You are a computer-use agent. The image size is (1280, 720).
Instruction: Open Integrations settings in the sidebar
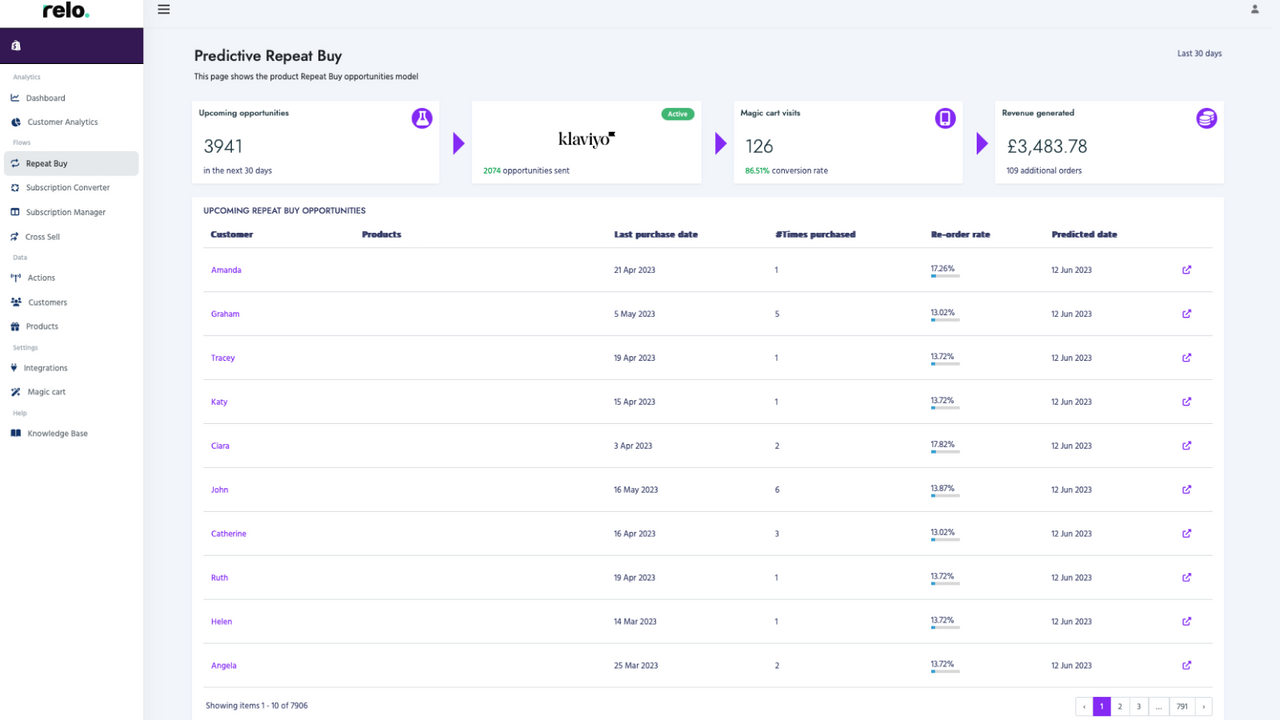(45, 368)
